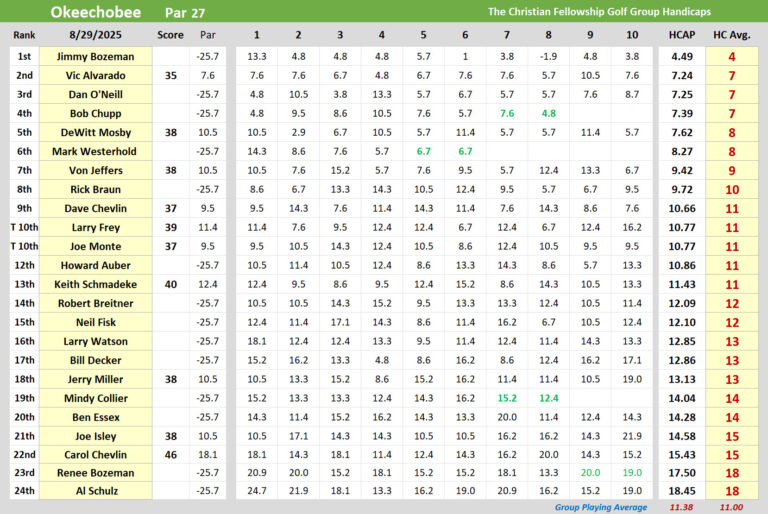
Task: Click Renee Bozeman's name cell
Action: coord(96,473)
